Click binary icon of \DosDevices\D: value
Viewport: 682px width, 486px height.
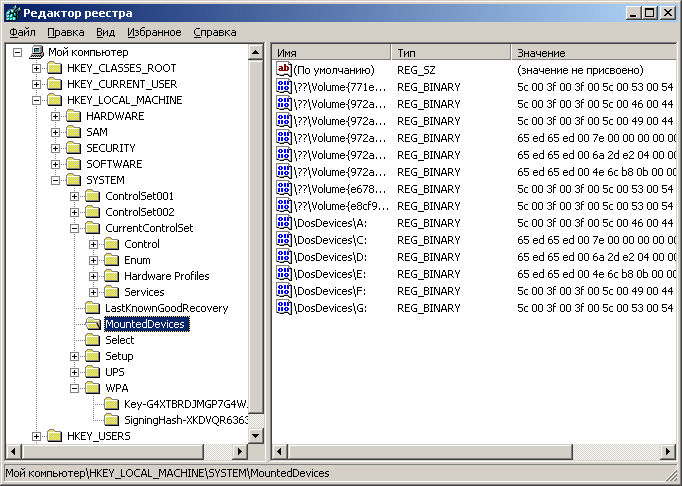(284, 257)
